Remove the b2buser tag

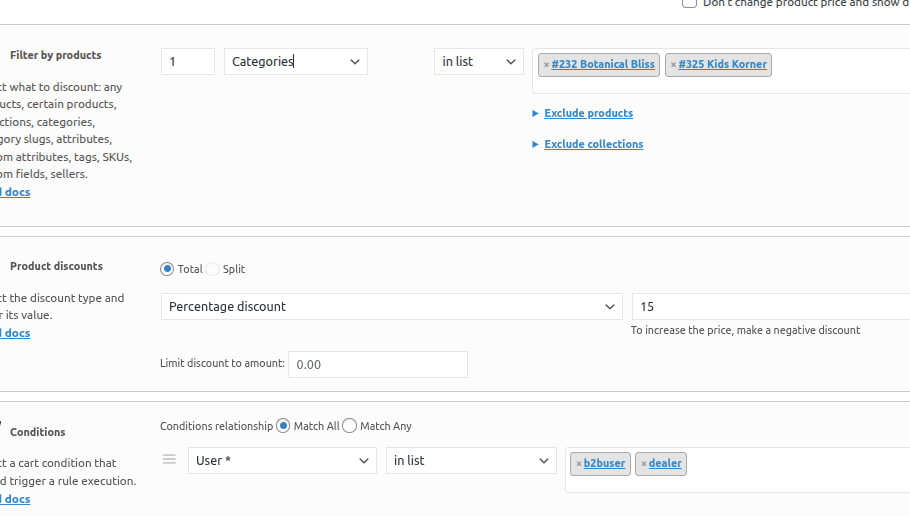pyautogui.click(x=578, y=464)
